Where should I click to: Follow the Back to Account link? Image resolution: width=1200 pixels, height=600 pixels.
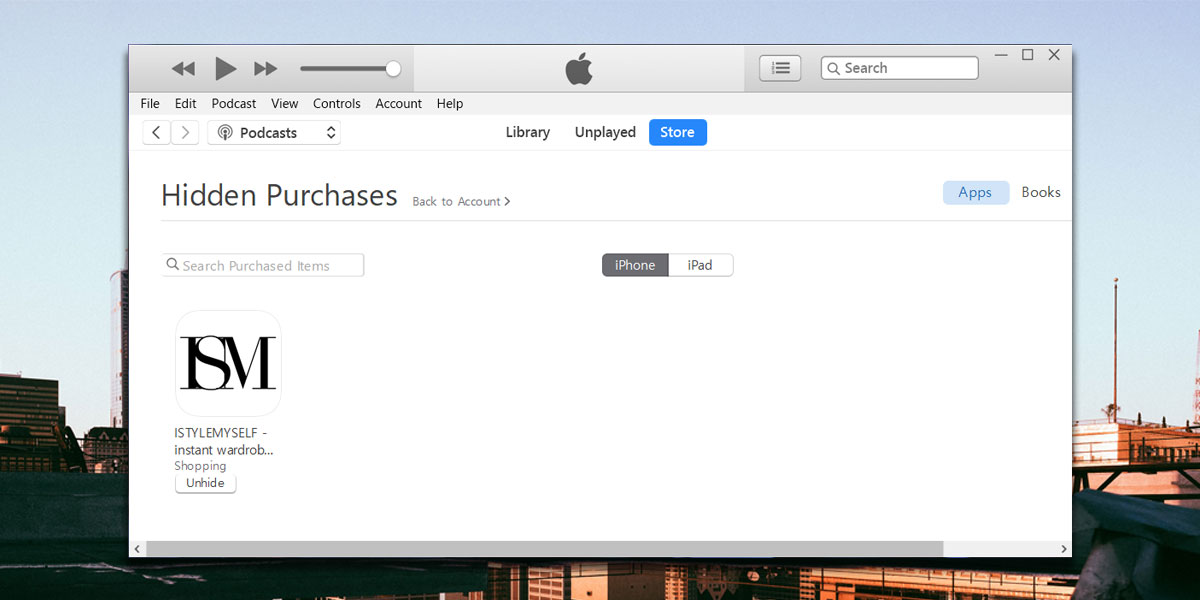[x=461, y=201]
